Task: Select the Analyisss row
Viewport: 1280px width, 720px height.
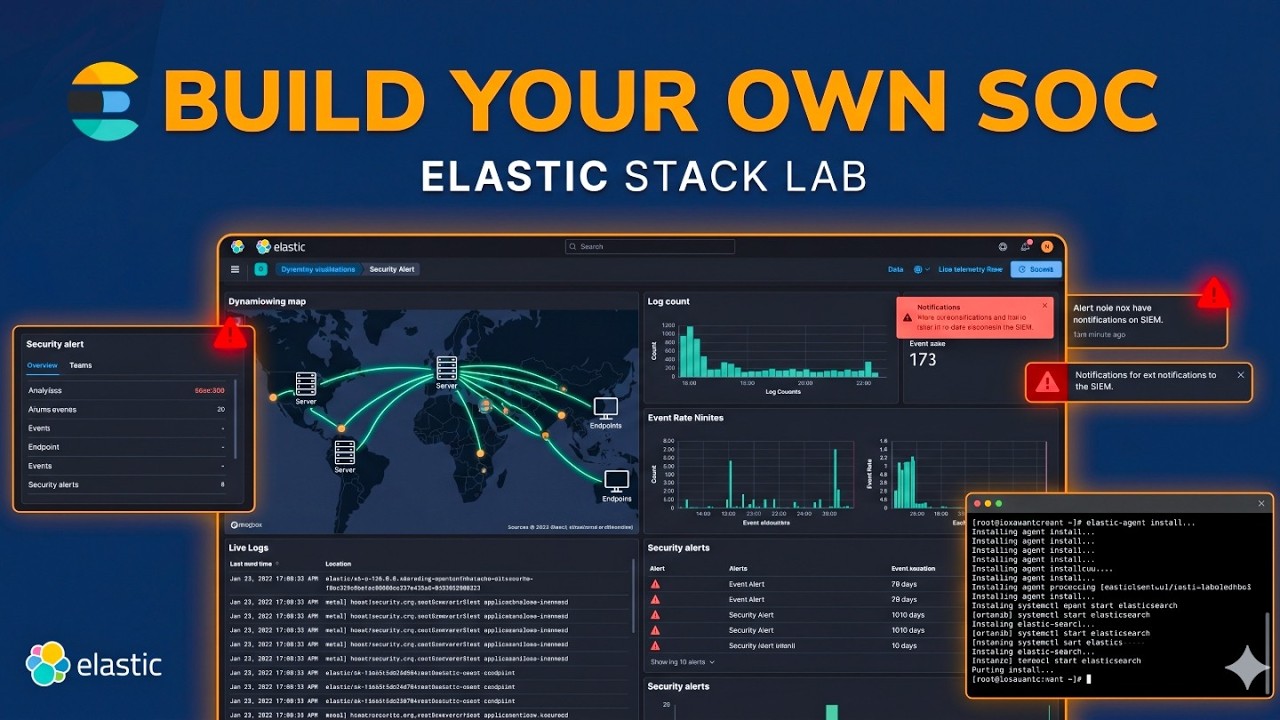Action: (126, 391)
